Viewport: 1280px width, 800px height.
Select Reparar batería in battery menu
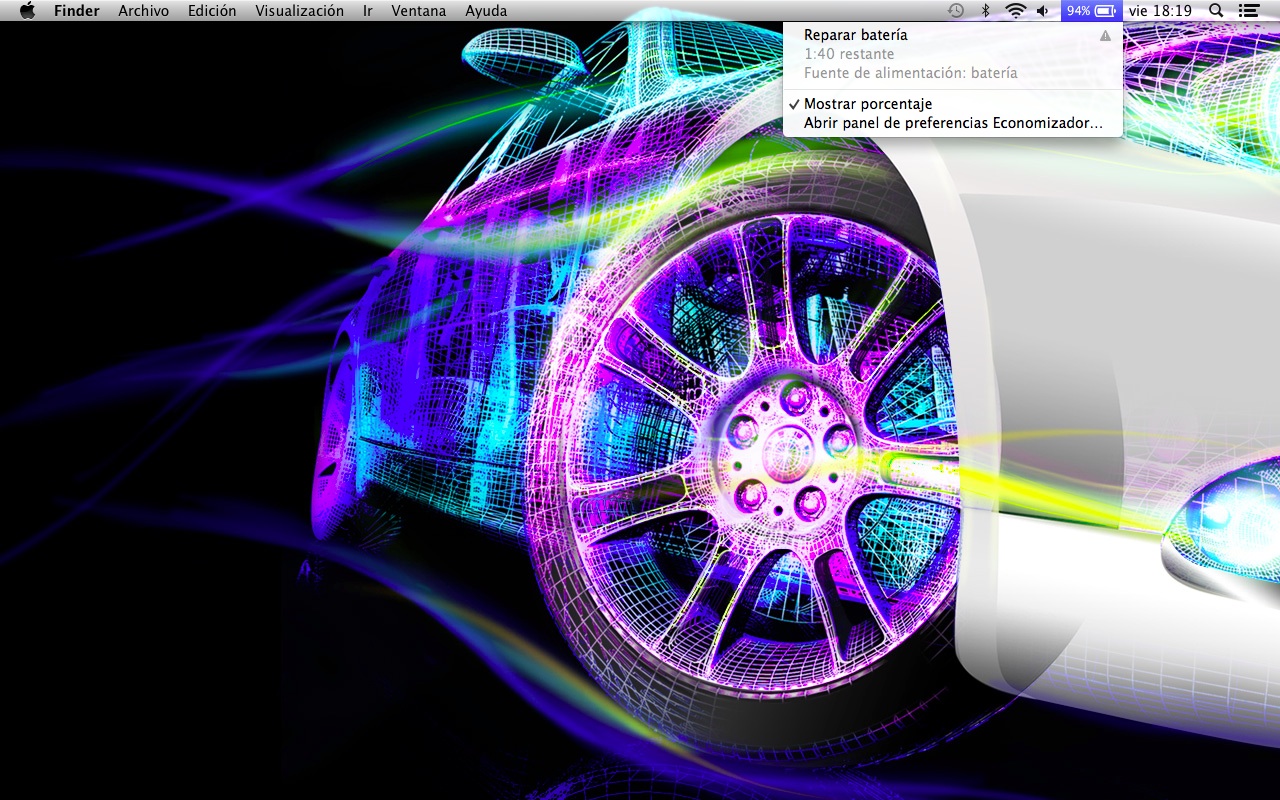tap(855, 35)
